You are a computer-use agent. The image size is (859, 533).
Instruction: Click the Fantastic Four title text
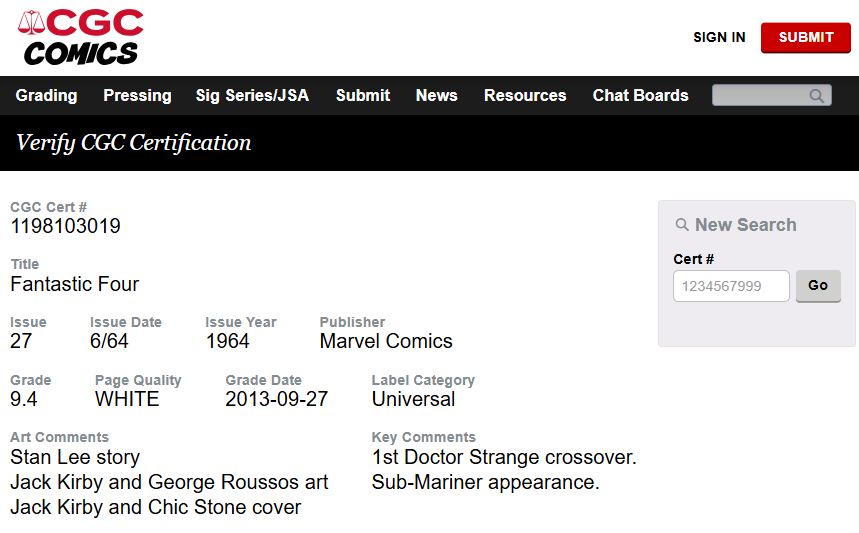75,284
